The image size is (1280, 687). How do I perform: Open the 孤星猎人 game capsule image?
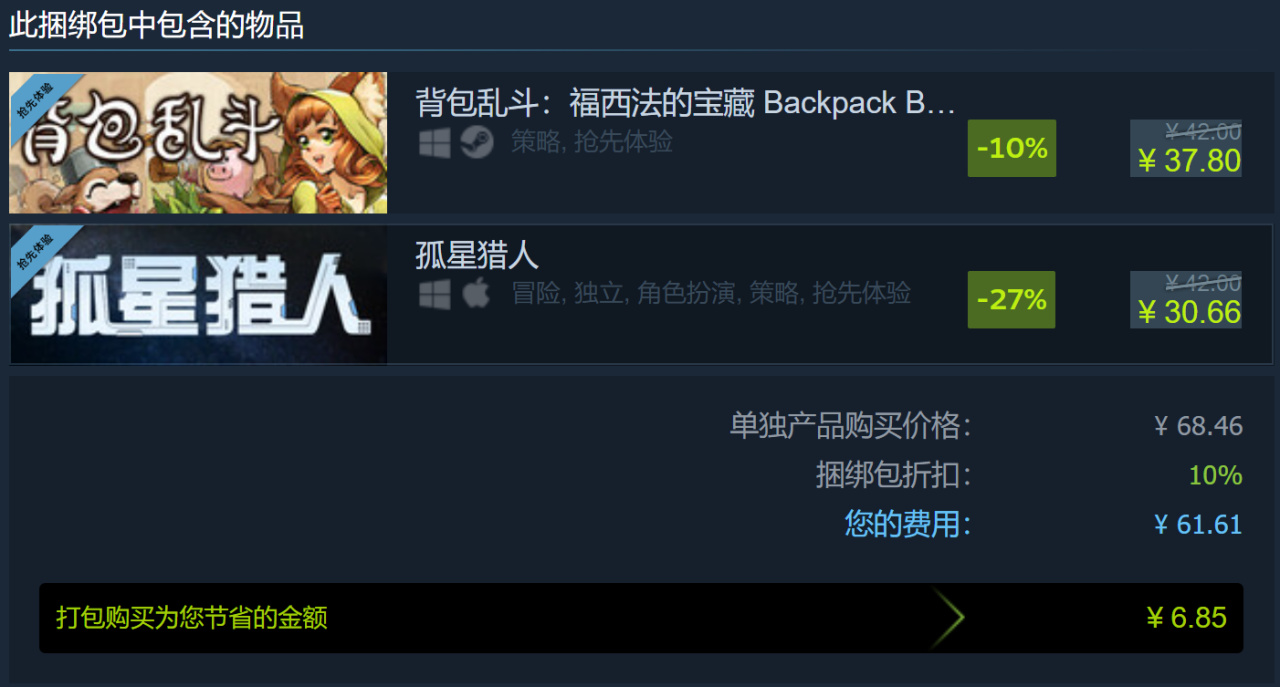click(198, 294)
